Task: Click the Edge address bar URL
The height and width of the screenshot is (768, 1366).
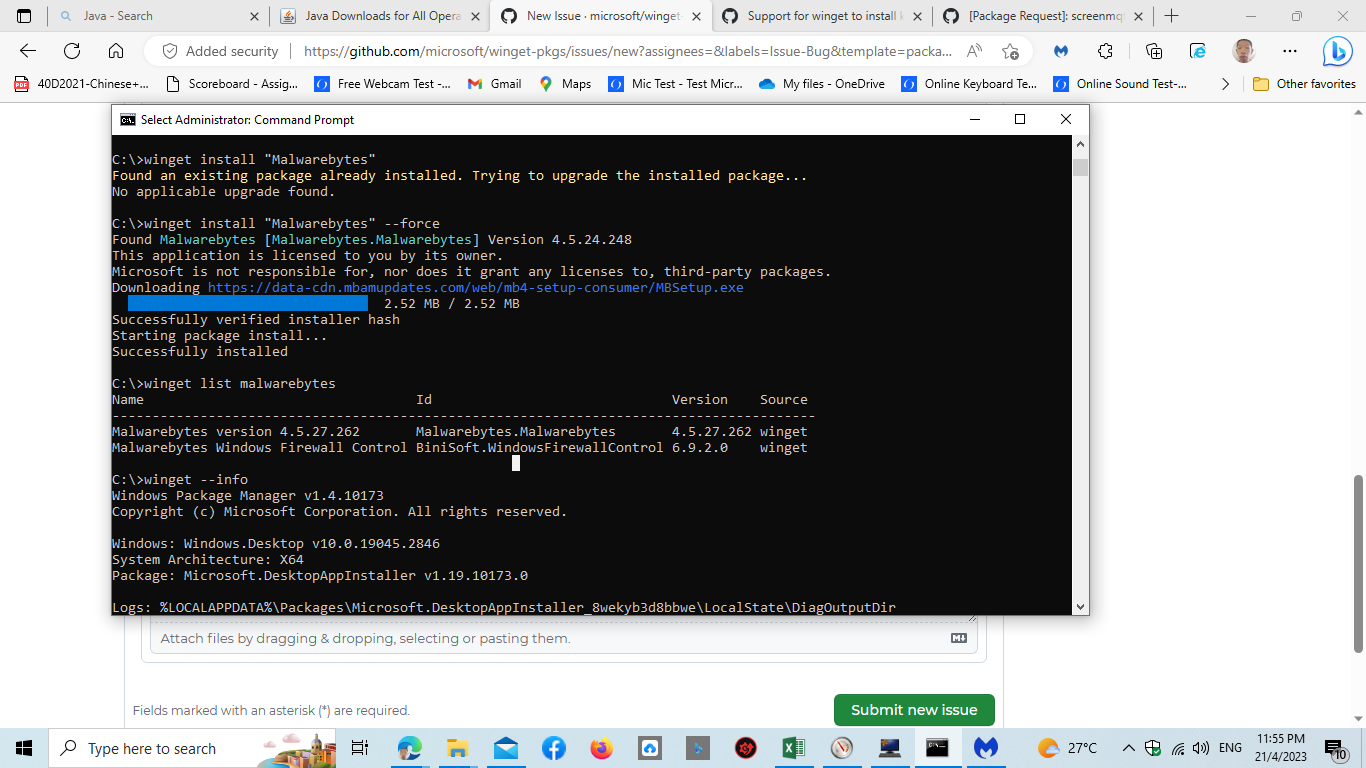Action: tap(628, 51)
